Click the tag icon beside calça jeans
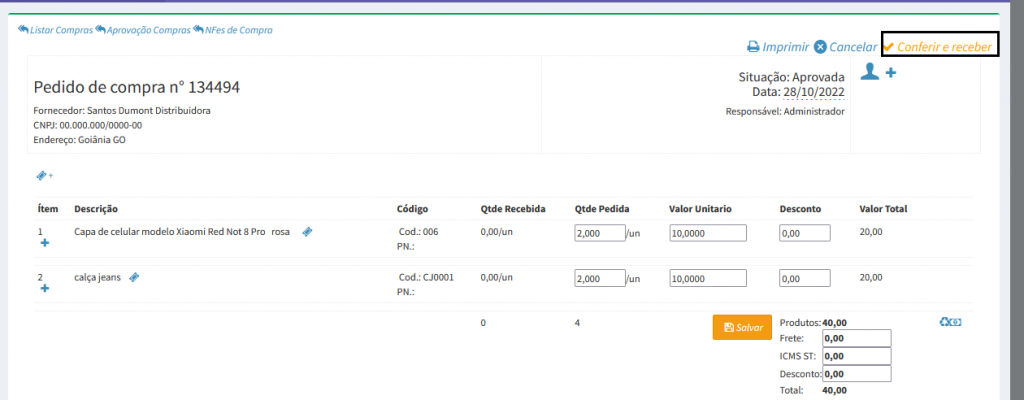 (x=134, y=278)
